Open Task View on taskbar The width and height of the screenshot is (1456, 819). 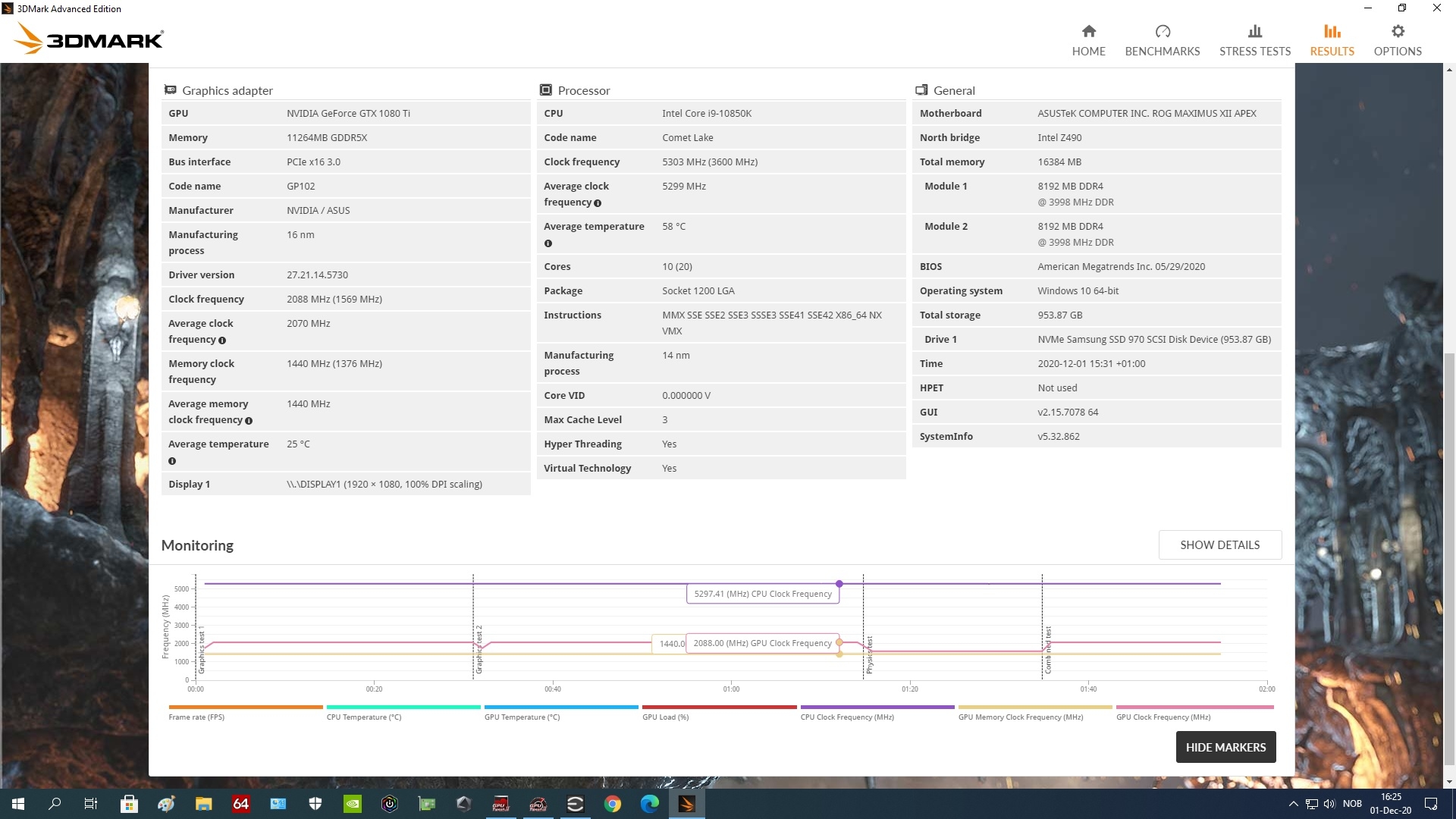point(91,804)
